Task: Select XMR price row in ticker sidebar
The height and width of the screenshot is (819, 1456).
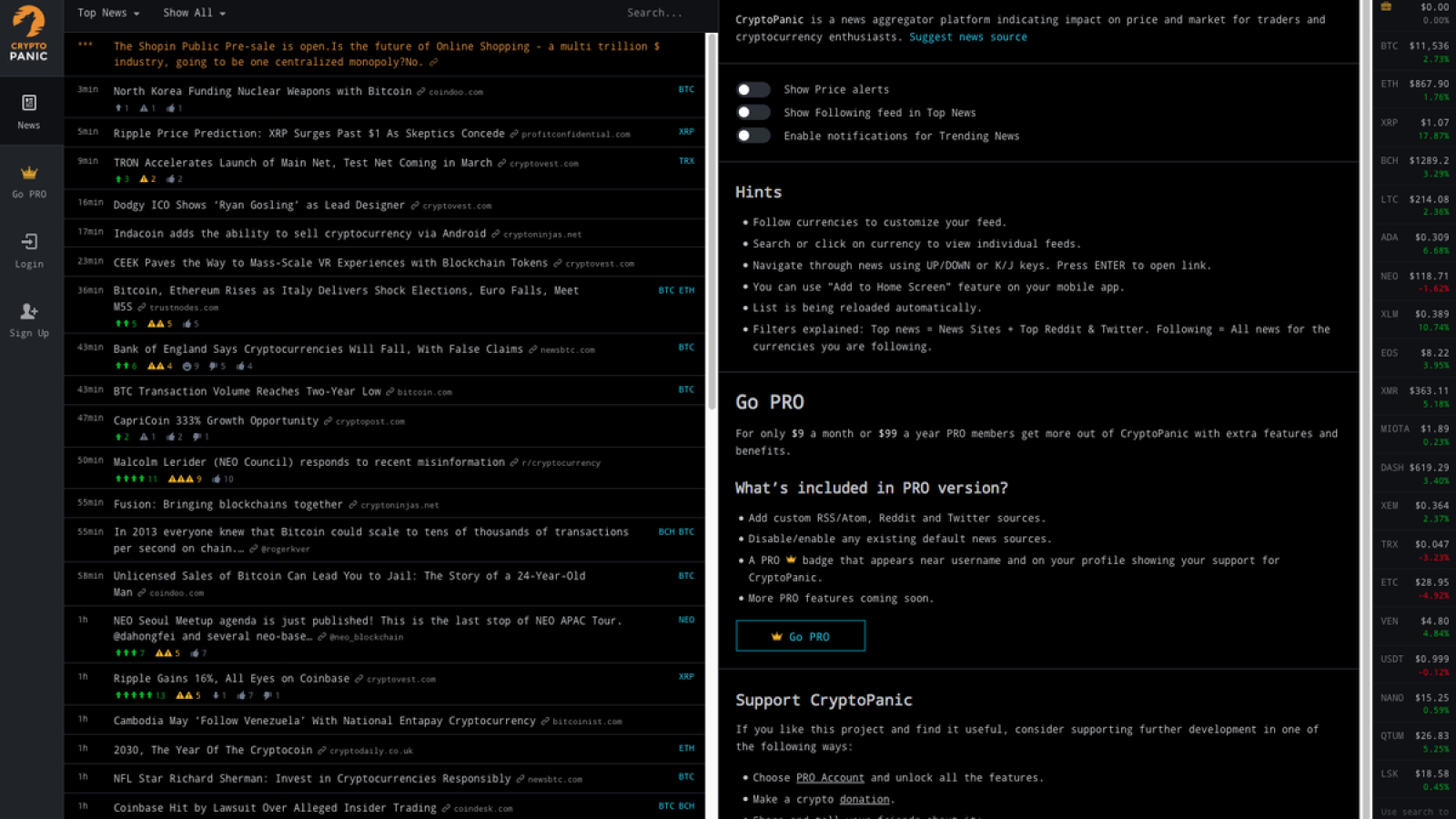Action: (1414, 397)
